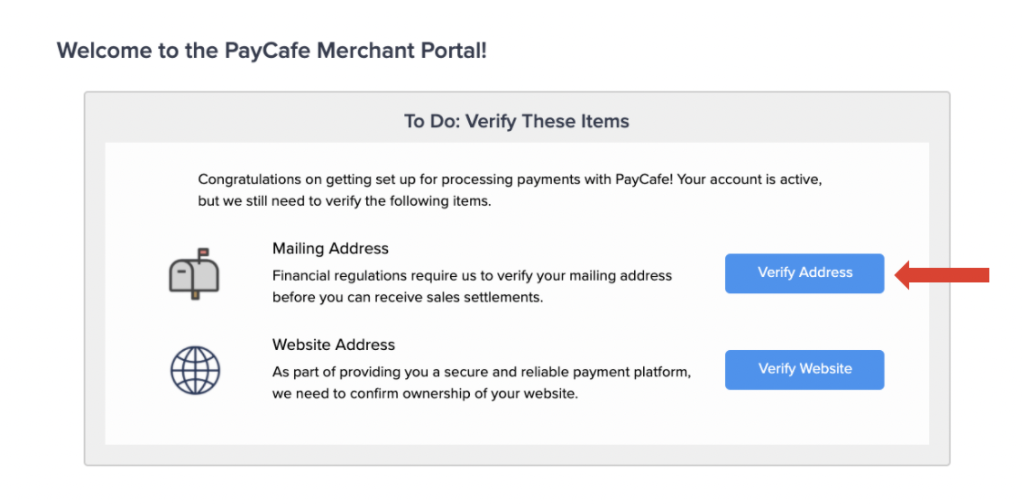The image size is (1022, 504).
Task: Click the line beginning Congratulations on getting set up
Action: (515, 179)
